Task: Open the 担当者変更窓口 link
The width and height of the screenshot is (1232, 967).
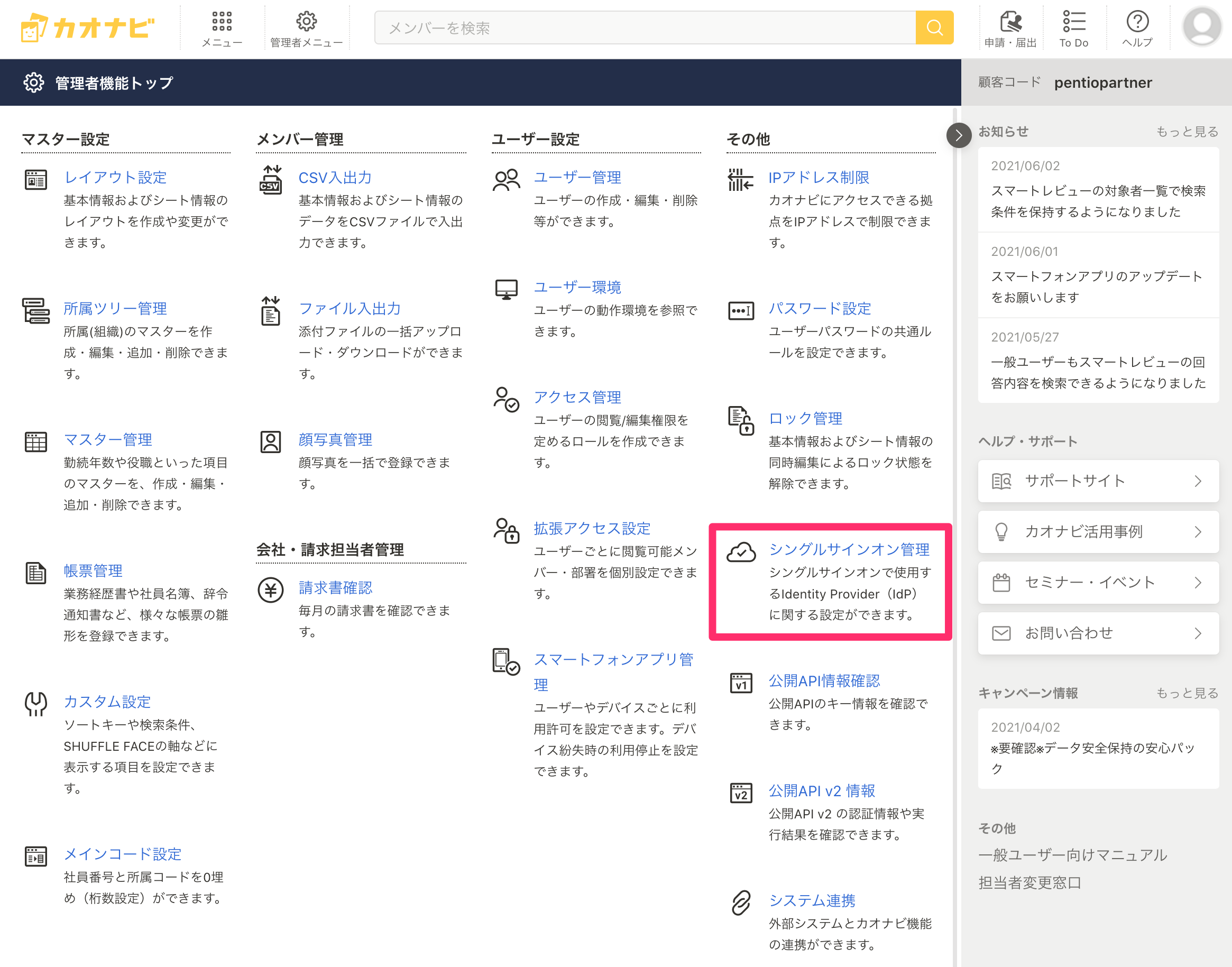Action: pyautogui.click(x=1030, y=882)
